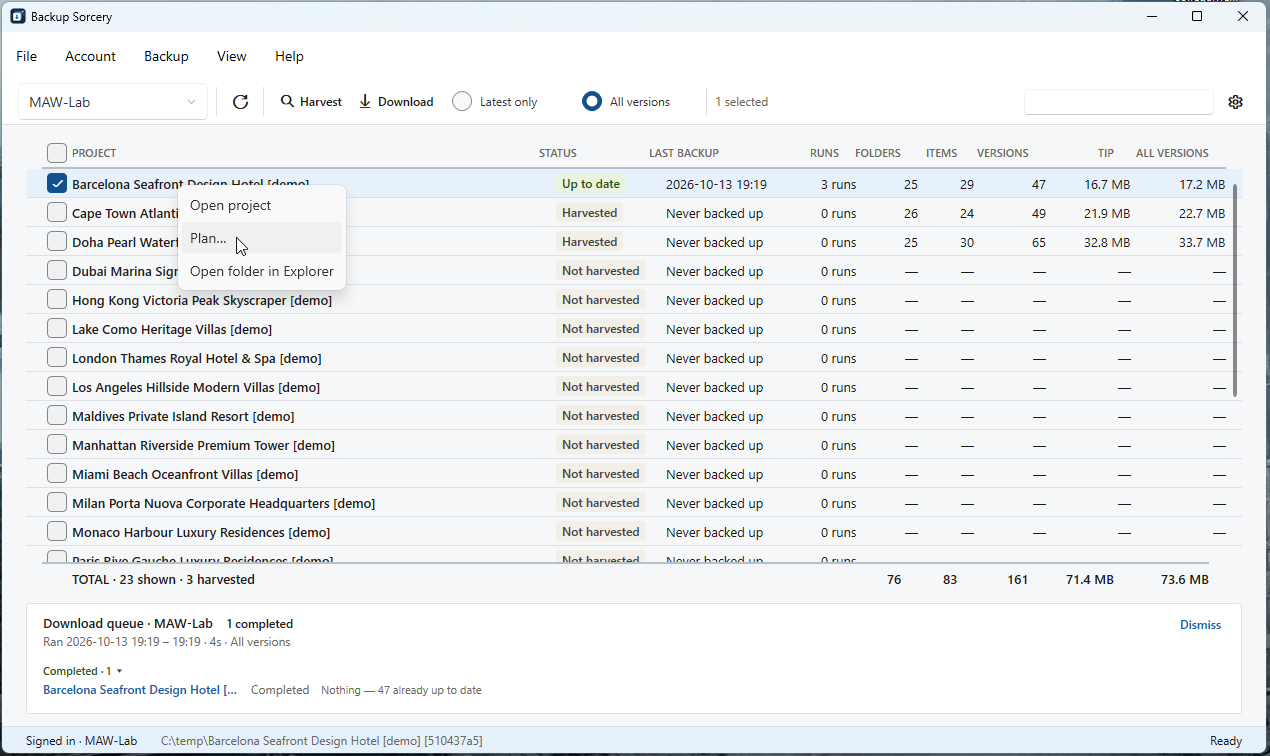
Task: Select the Lake Como Heritage Villas project name
Action: (x=172, y=329)
